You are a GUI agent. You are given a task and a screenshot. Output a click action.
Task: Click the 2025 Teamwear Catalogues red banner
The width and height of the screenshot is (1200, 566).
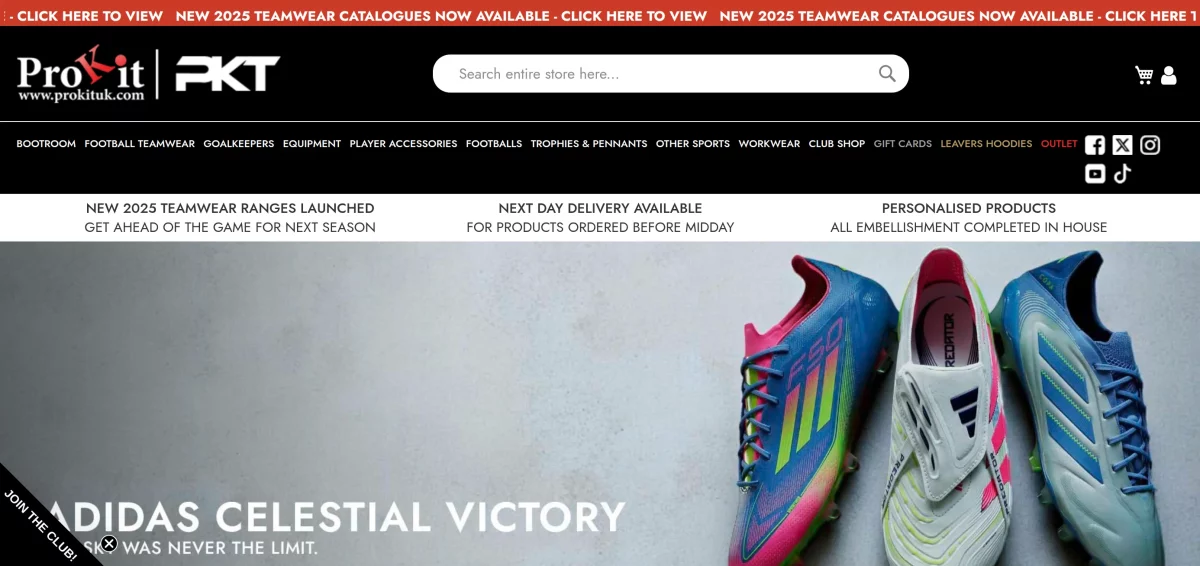600,16
